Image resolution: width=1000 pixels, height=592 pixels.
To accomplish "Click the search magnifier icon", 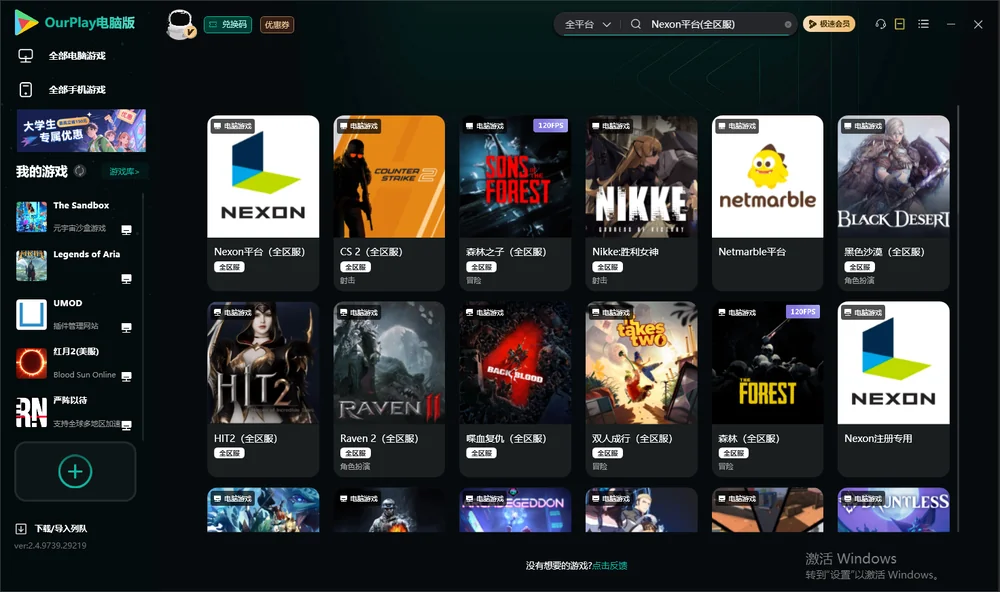I will pyautogui.click(x=636, y=24).
